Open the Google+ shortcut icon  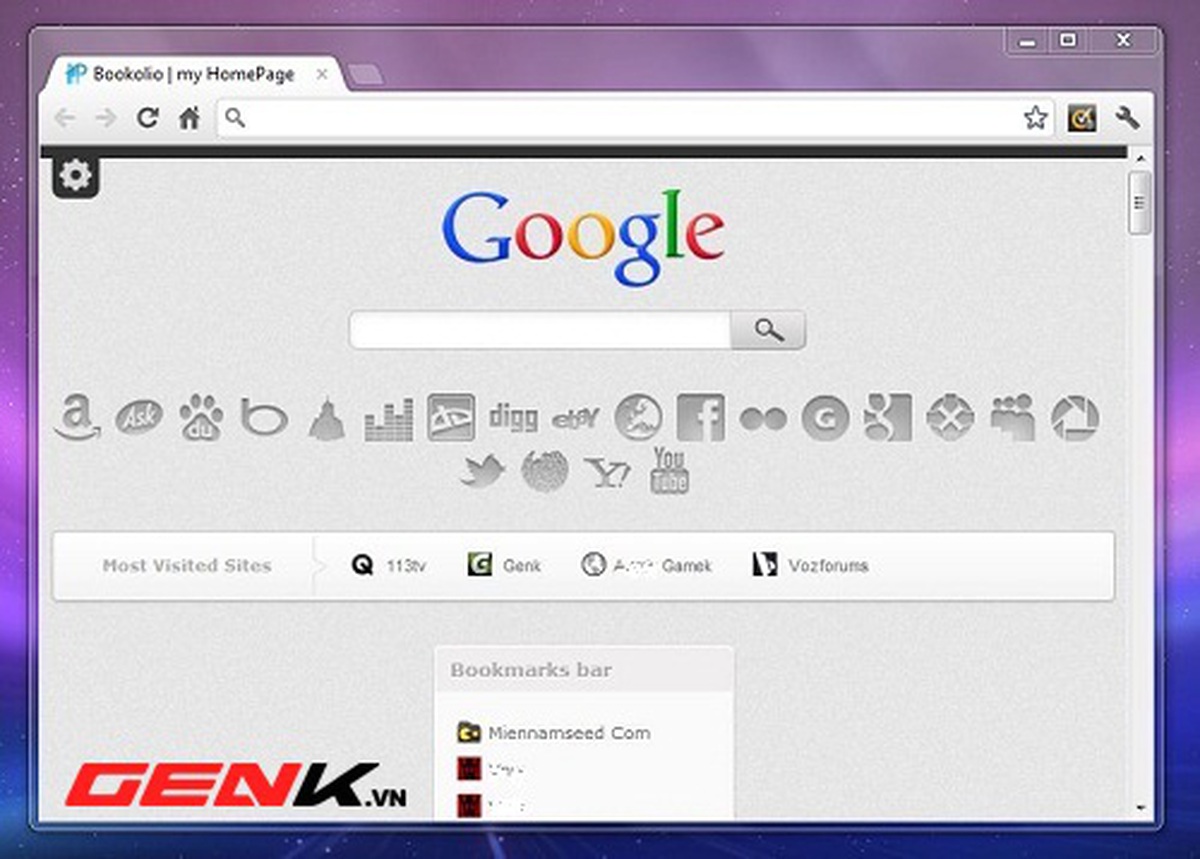(x=887, y=417)
